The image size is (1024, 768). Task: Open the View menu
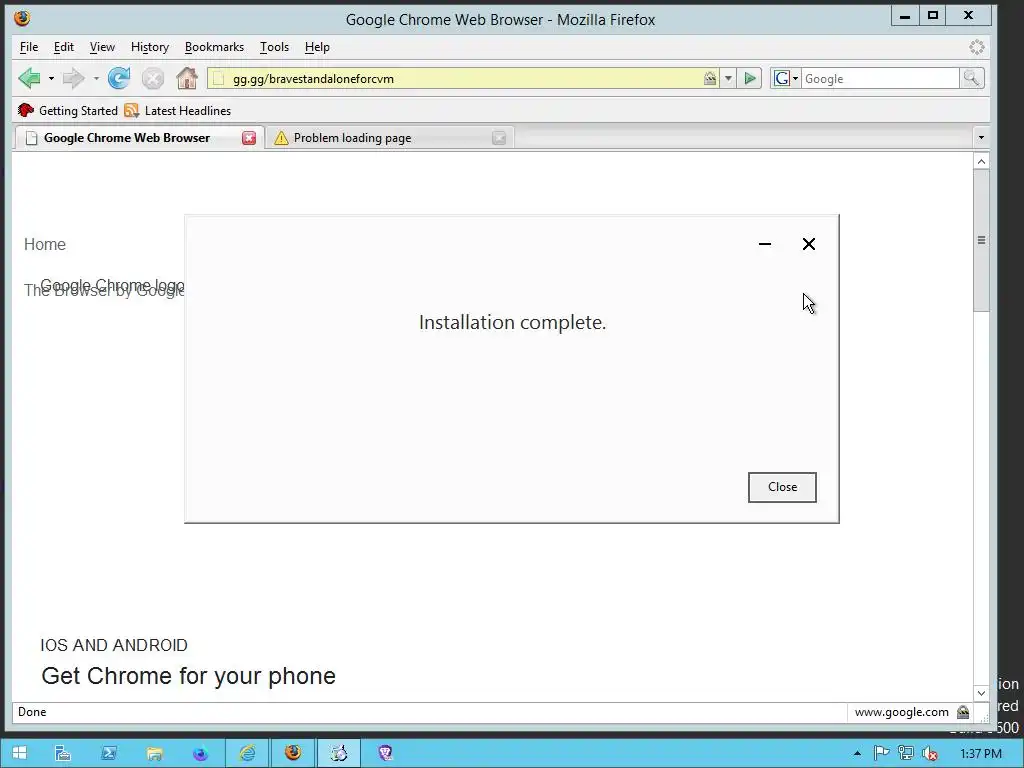click(x=102, y=47)
